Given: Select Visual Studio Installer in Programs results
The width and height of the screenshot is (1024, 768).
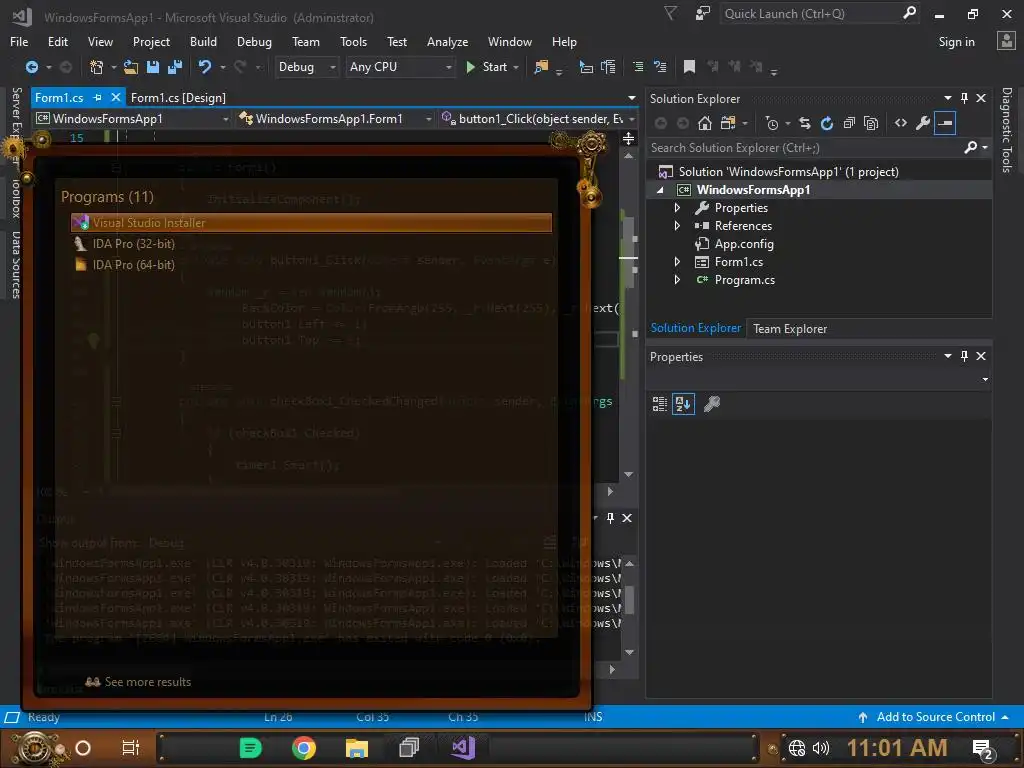Looking at the screenshot, I should tap(312, 223).
